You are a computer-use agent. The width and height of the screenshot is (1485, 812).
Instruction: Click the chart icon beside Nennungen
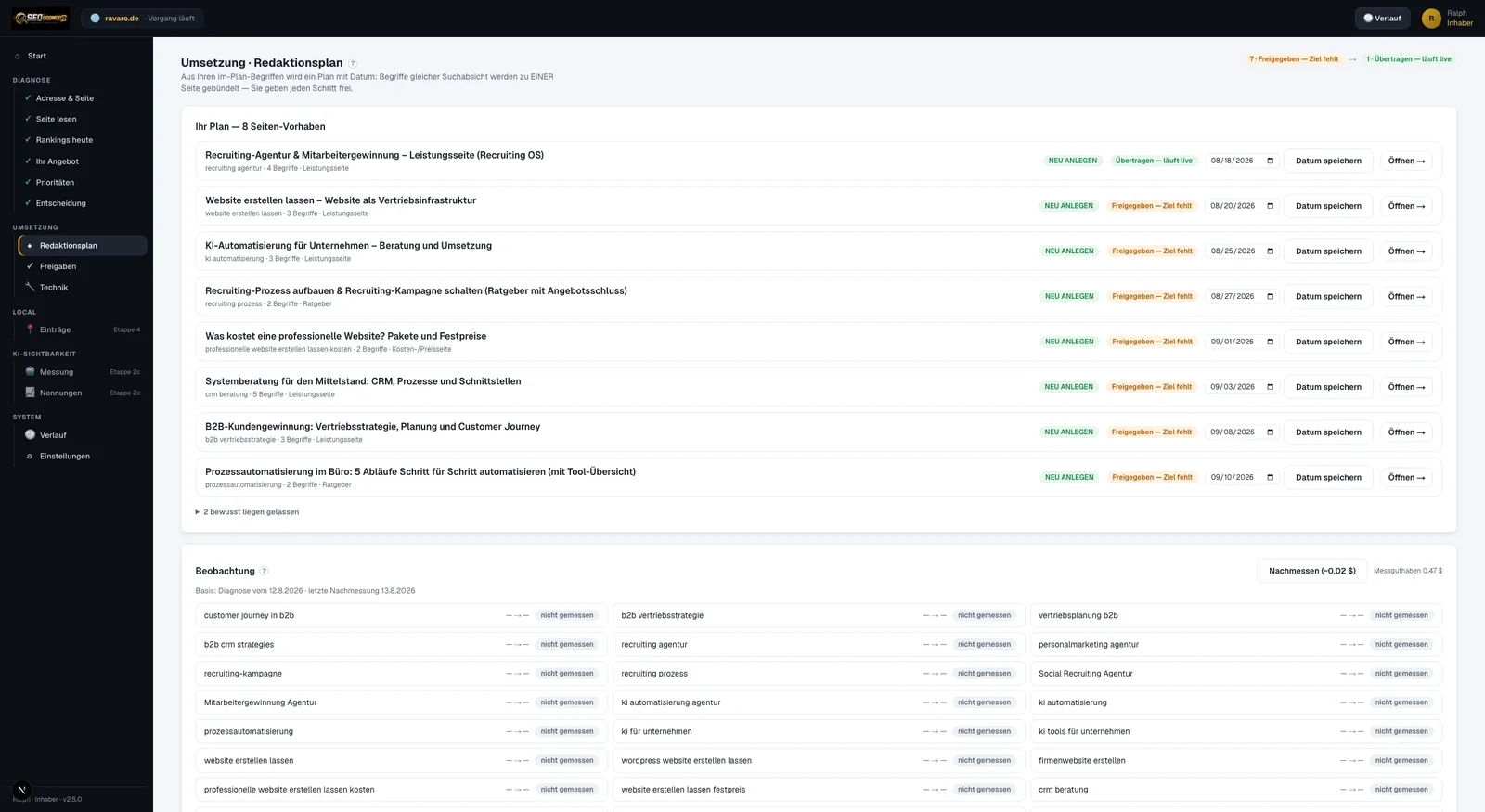pyautogui.click(x=30, y=393)
